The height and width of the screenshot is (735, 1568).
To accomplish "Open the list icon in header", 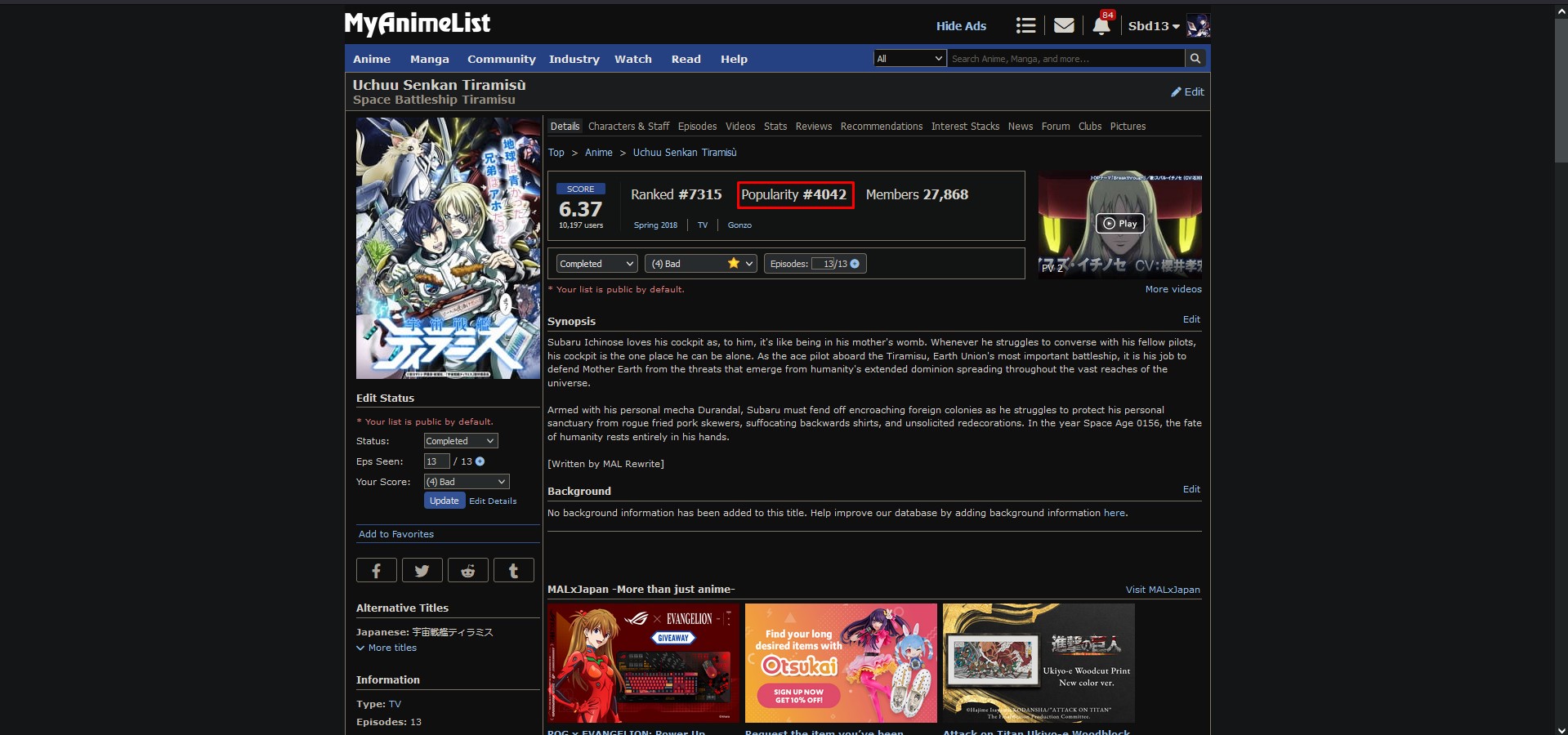I will point(1025,26).
